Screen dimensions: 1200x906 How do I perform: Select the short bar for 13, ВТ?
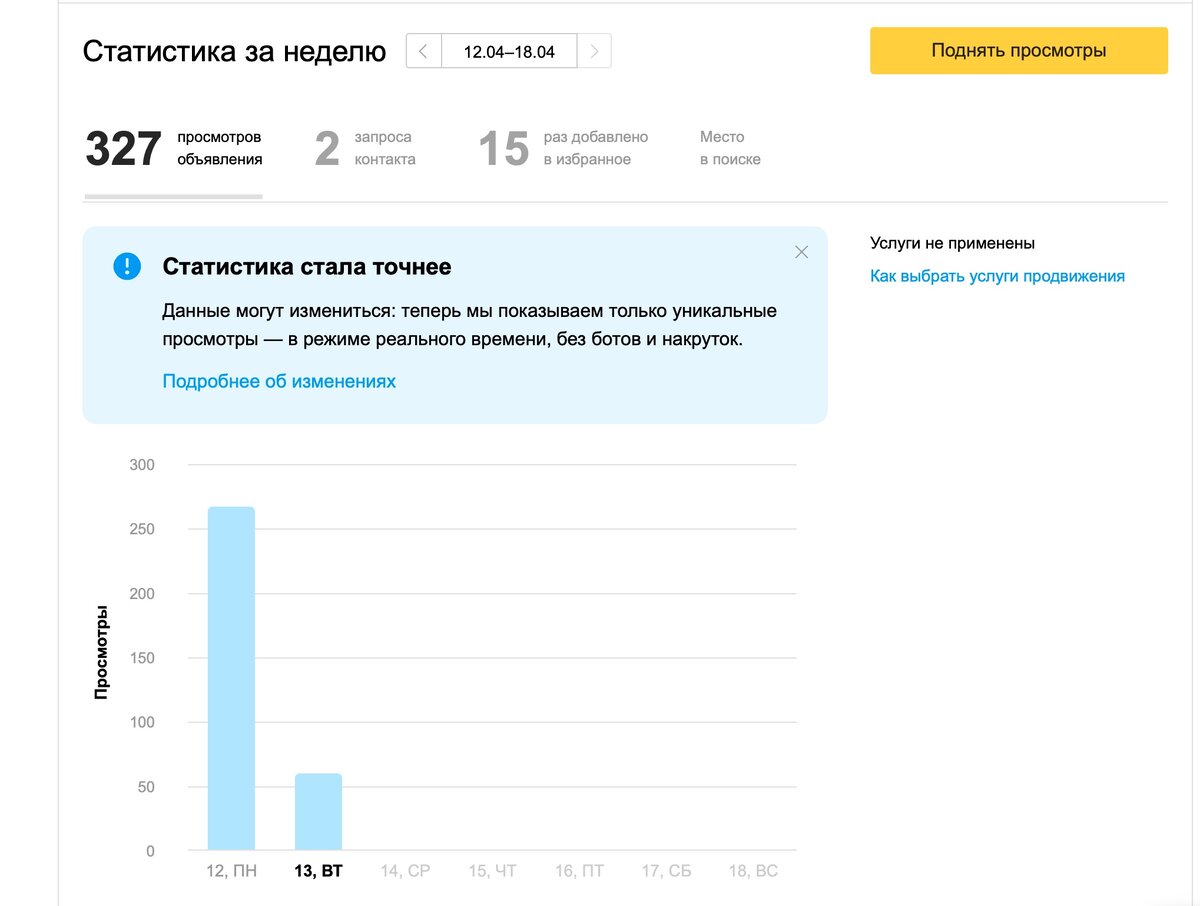click(x=318, y=810)
